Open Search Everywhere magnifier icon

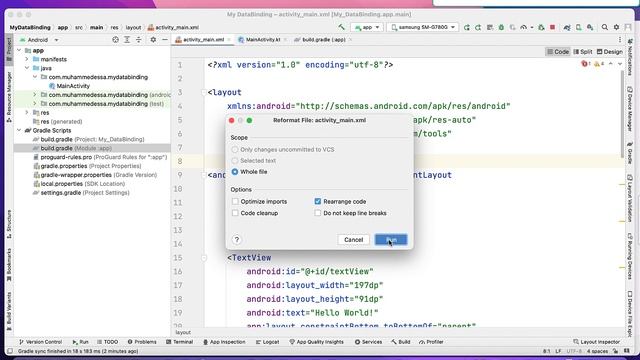coord(604,27)
